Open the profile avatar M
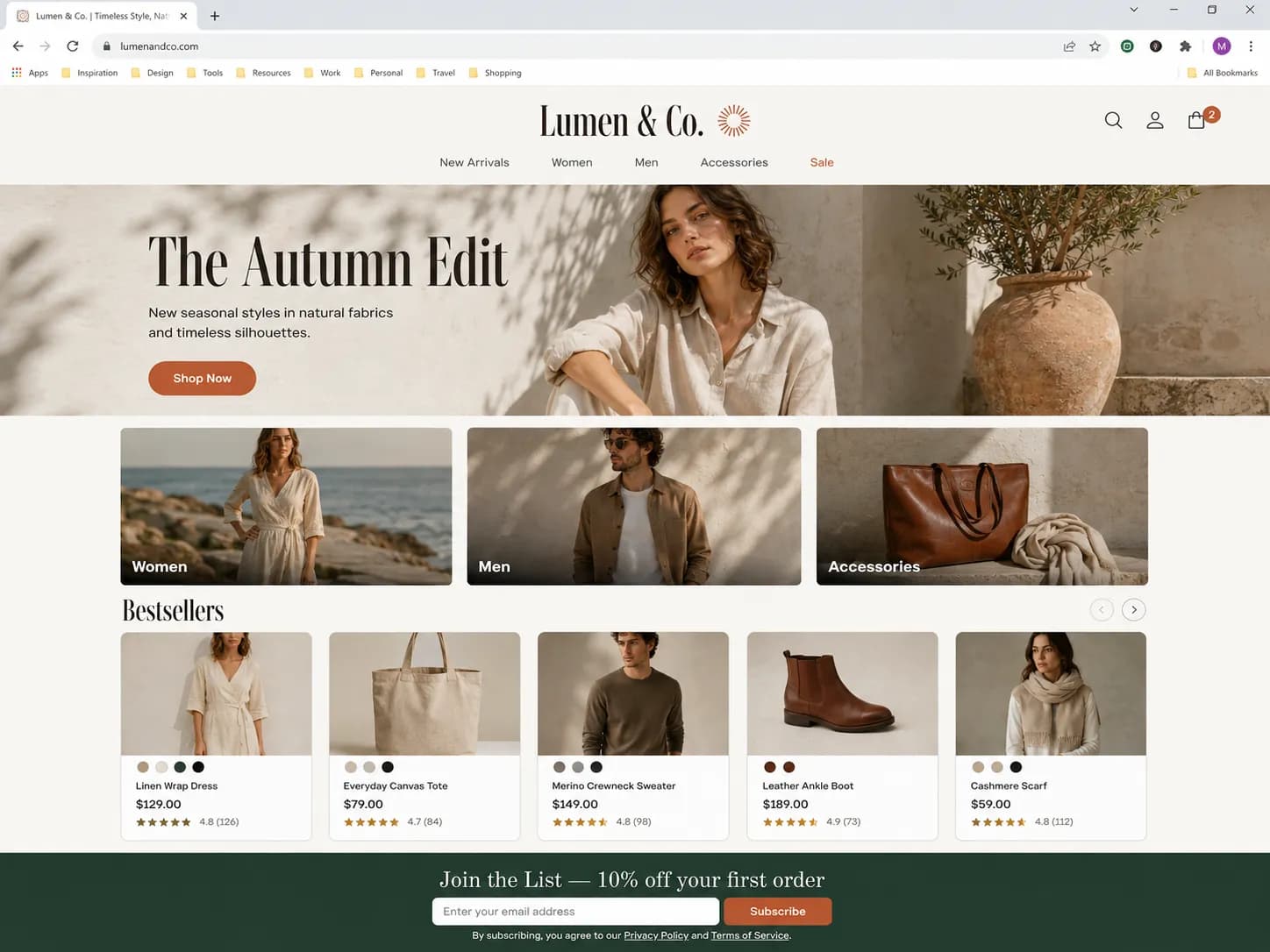Image resolution: width=1270 pixels, height=952 pixels. pos(1222,46)
